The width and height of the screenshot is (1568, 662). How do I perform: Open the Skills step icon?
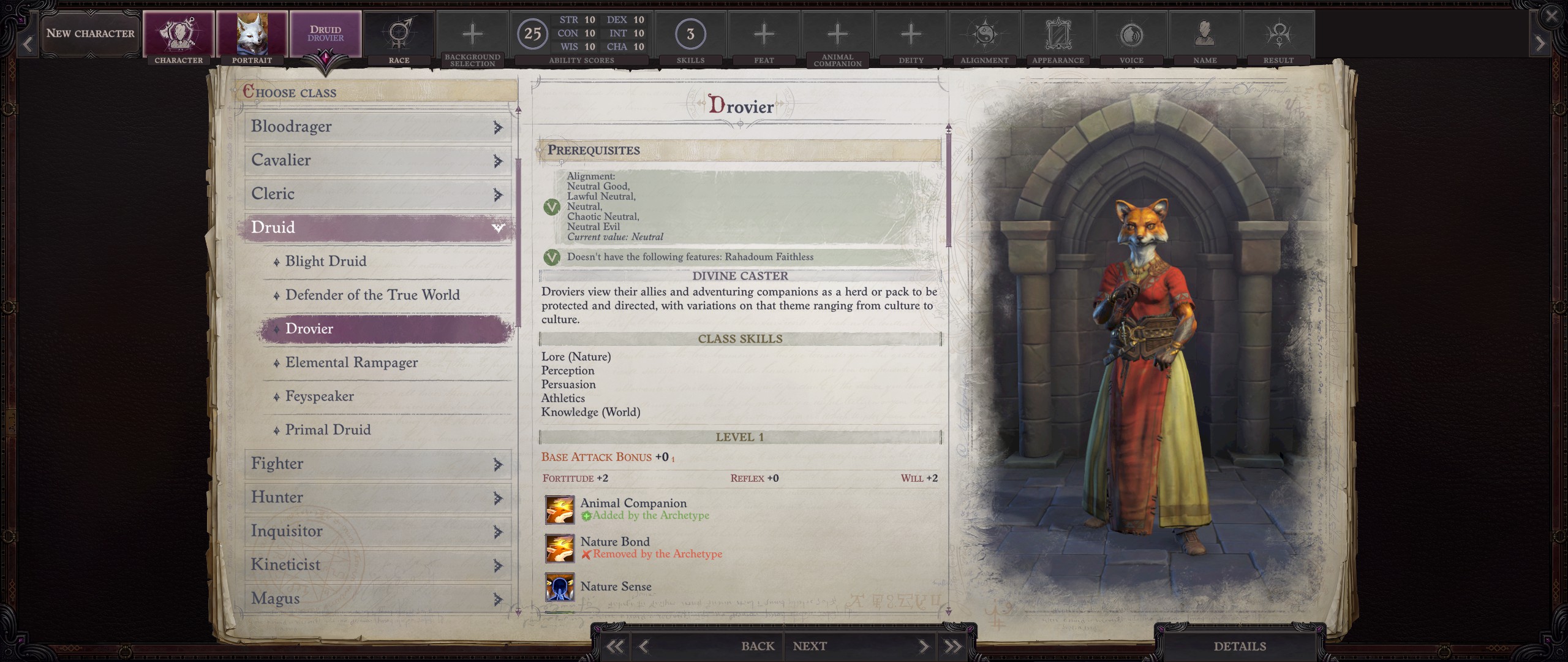coord(690,34)
